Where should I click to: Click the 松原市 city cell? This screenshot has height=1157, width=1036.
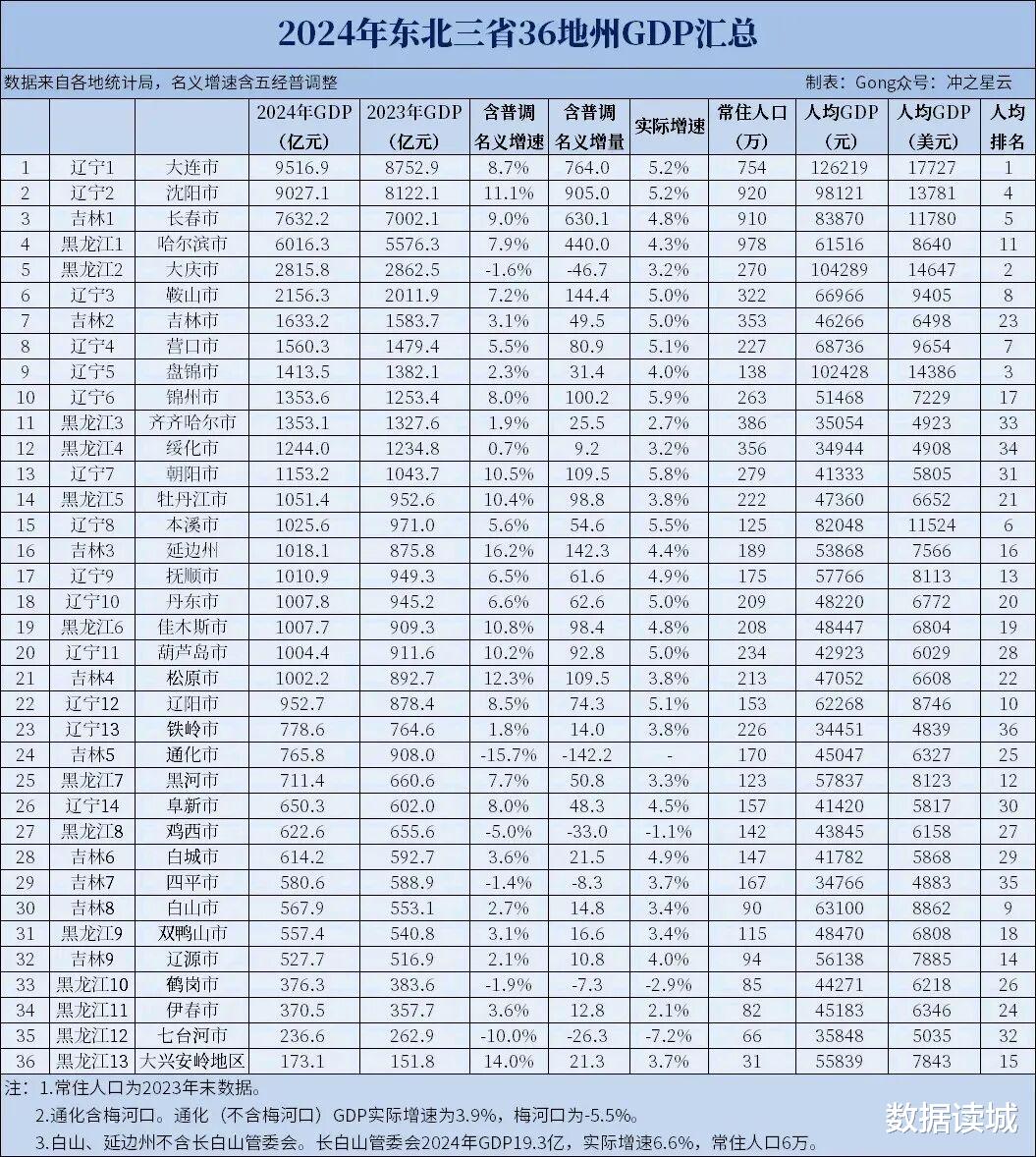click(191, 678)
